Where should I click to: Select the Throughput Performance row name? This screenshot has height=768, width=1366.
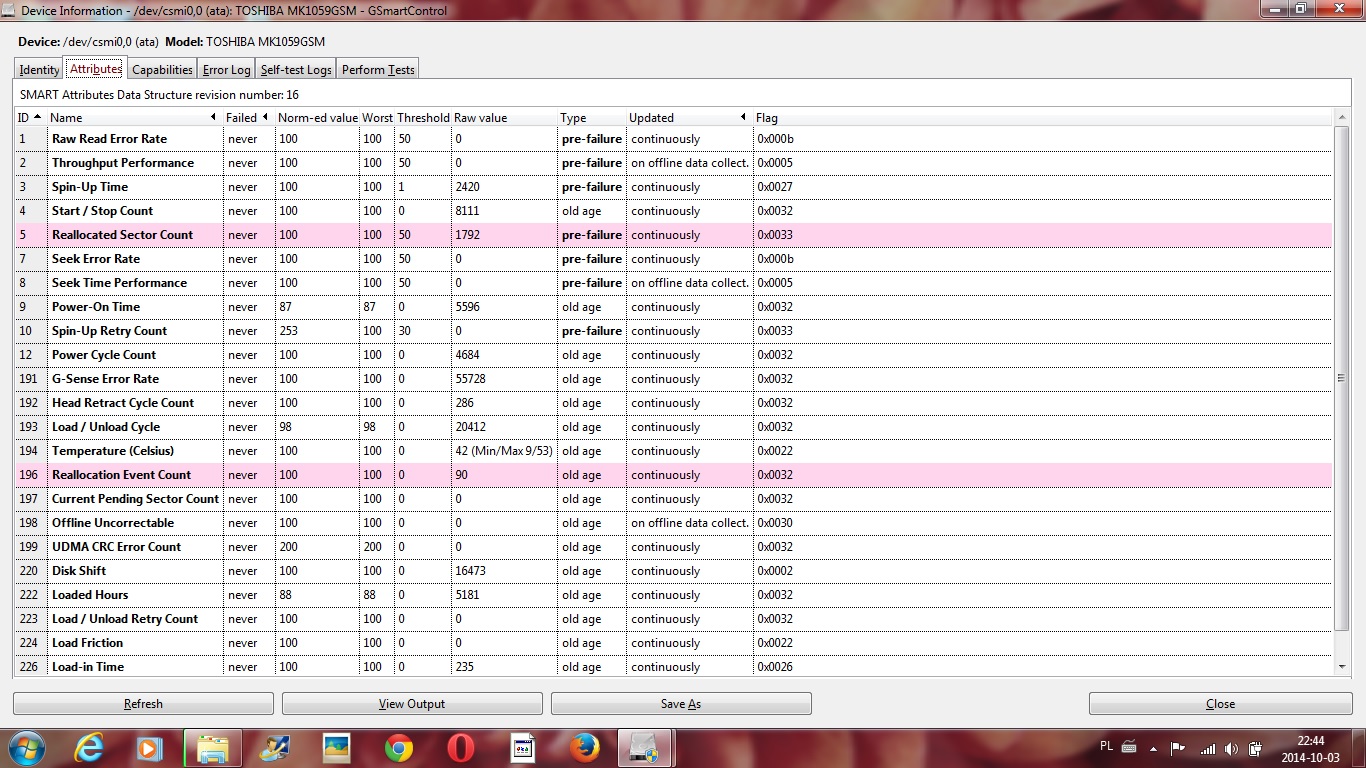tap(123, 163)
